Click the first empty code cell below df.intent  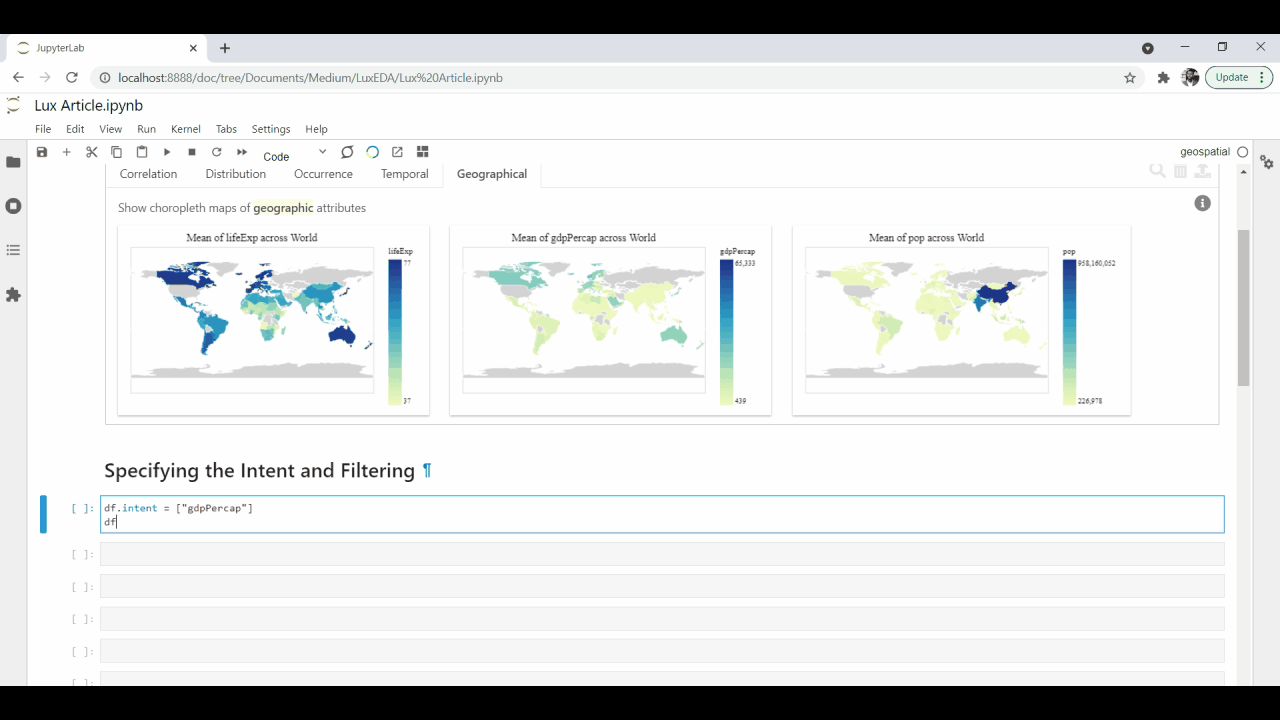click(662, 554)
